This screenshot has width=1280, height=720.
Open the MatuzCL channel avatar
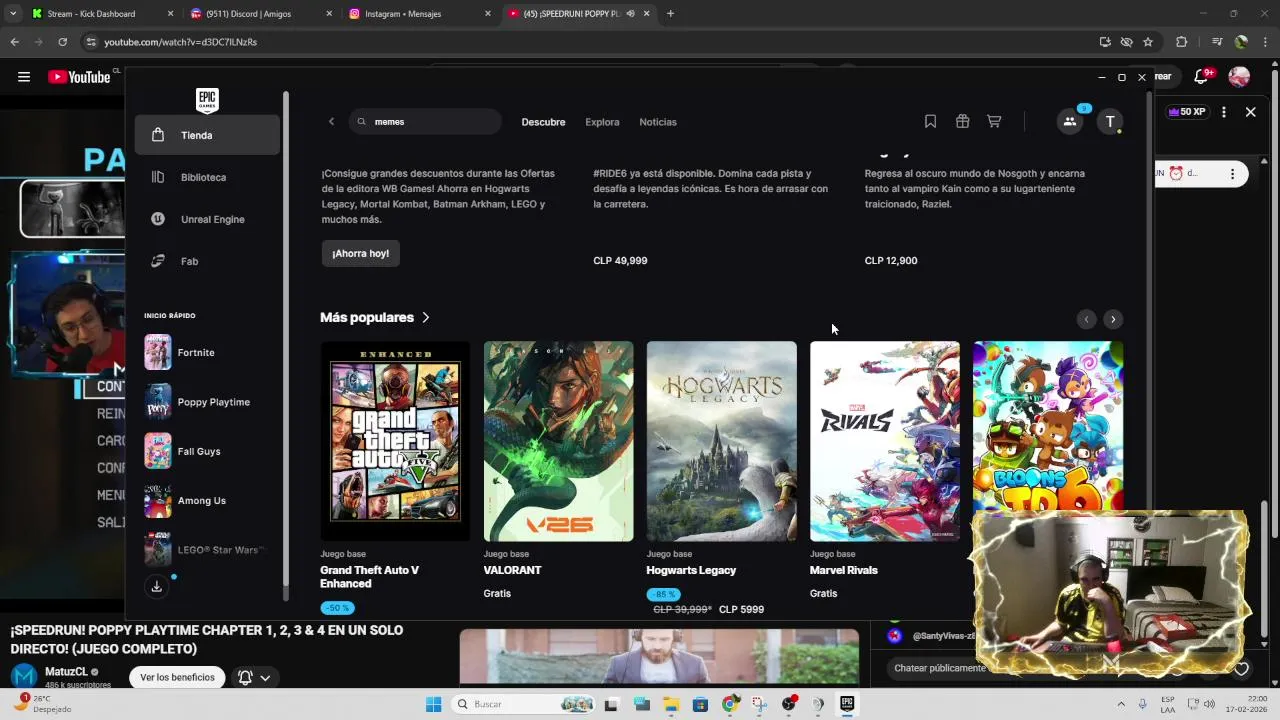pyautogui.click(x=24, y=677)
